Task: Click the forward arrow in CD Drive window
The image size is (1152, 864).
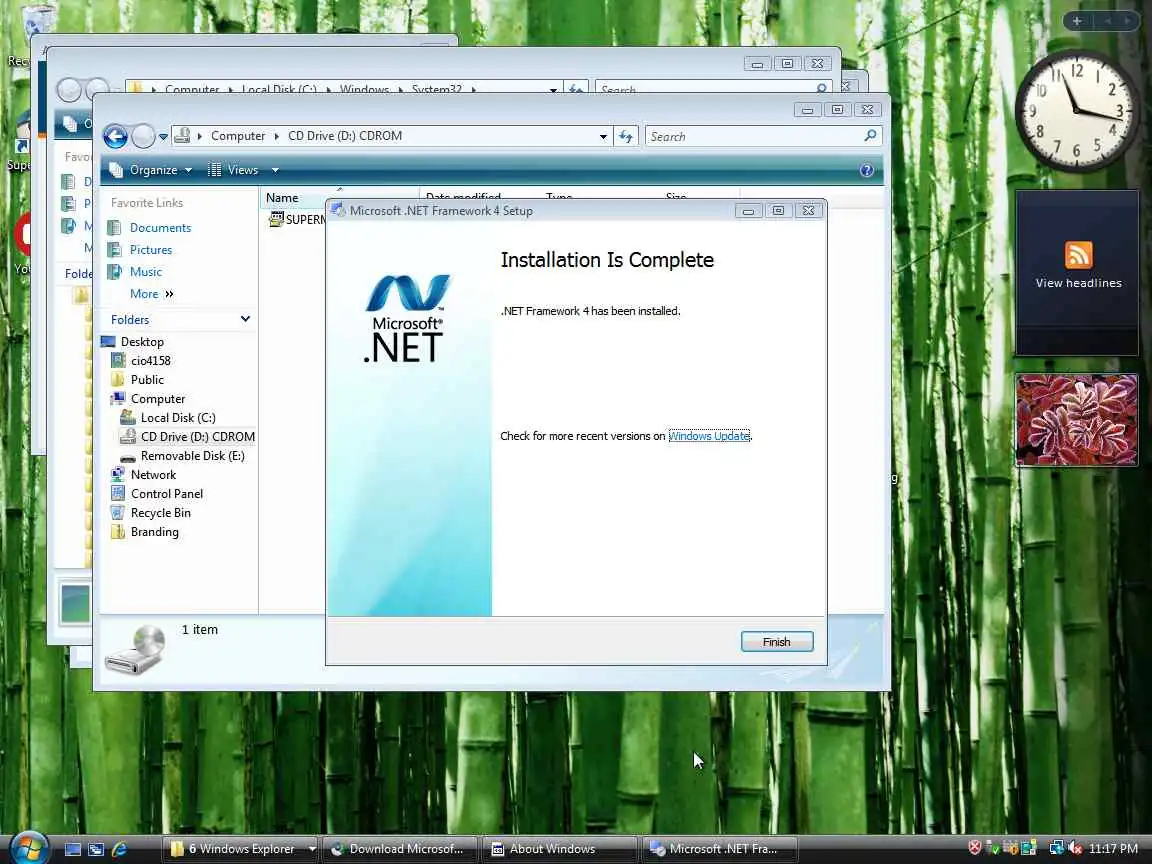Action: pos(143,136)
